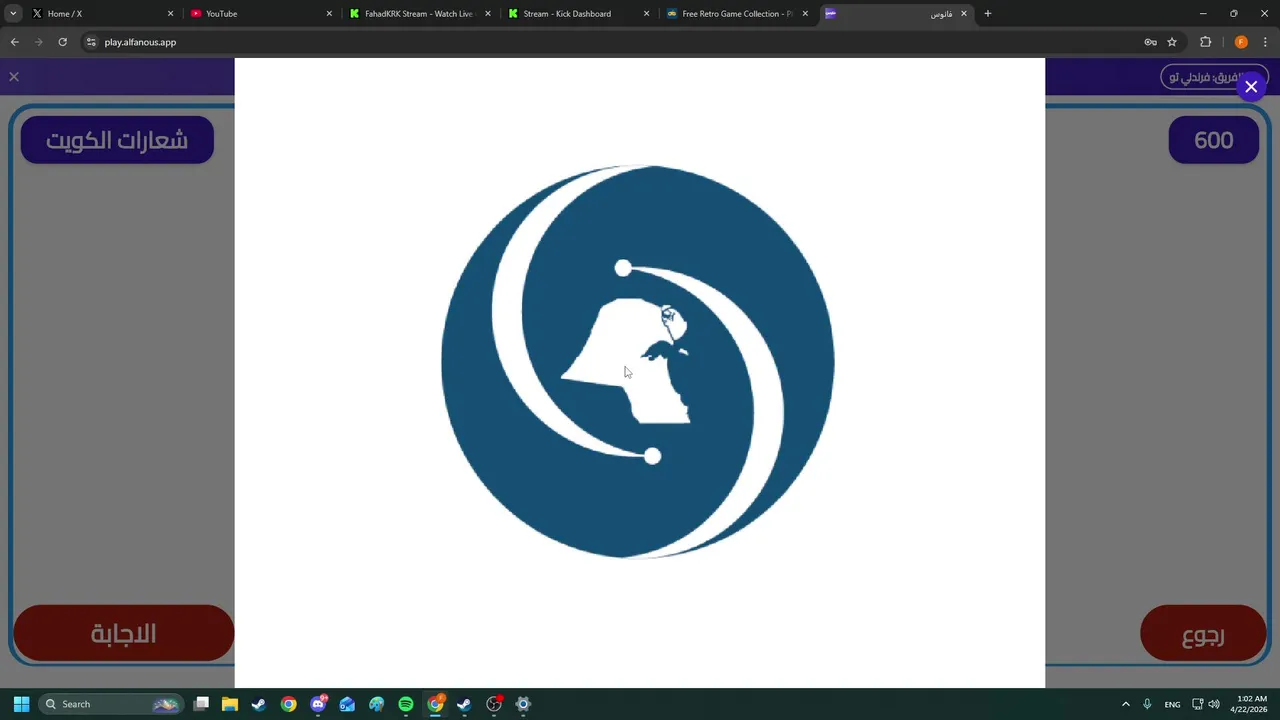Switch to Free Retro Game Collection tab
The height and width of the screenshot is (720, 1280).
[737, 14]
